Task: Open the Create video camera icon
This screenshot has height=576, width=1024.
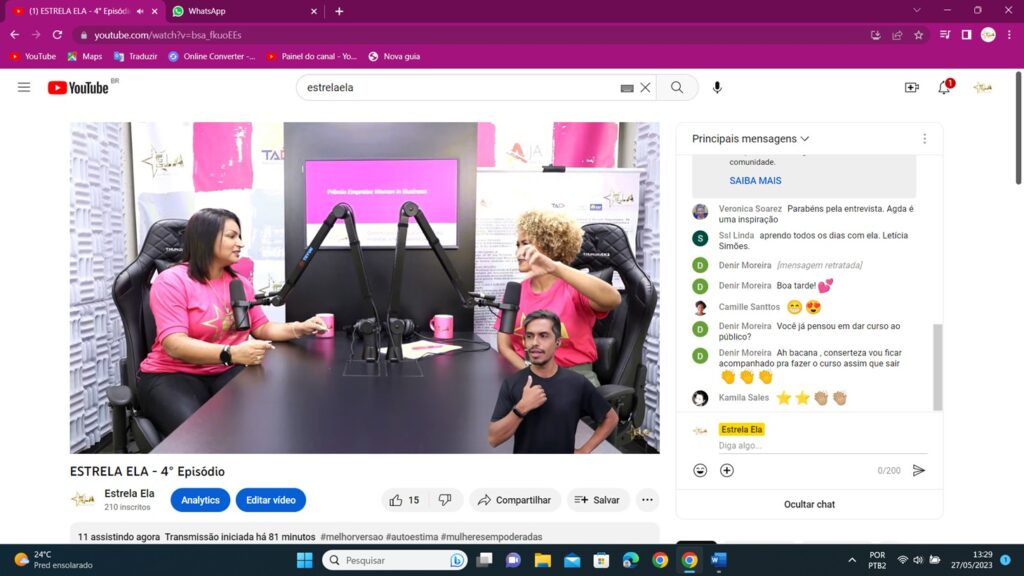Action: pos(911,88)
